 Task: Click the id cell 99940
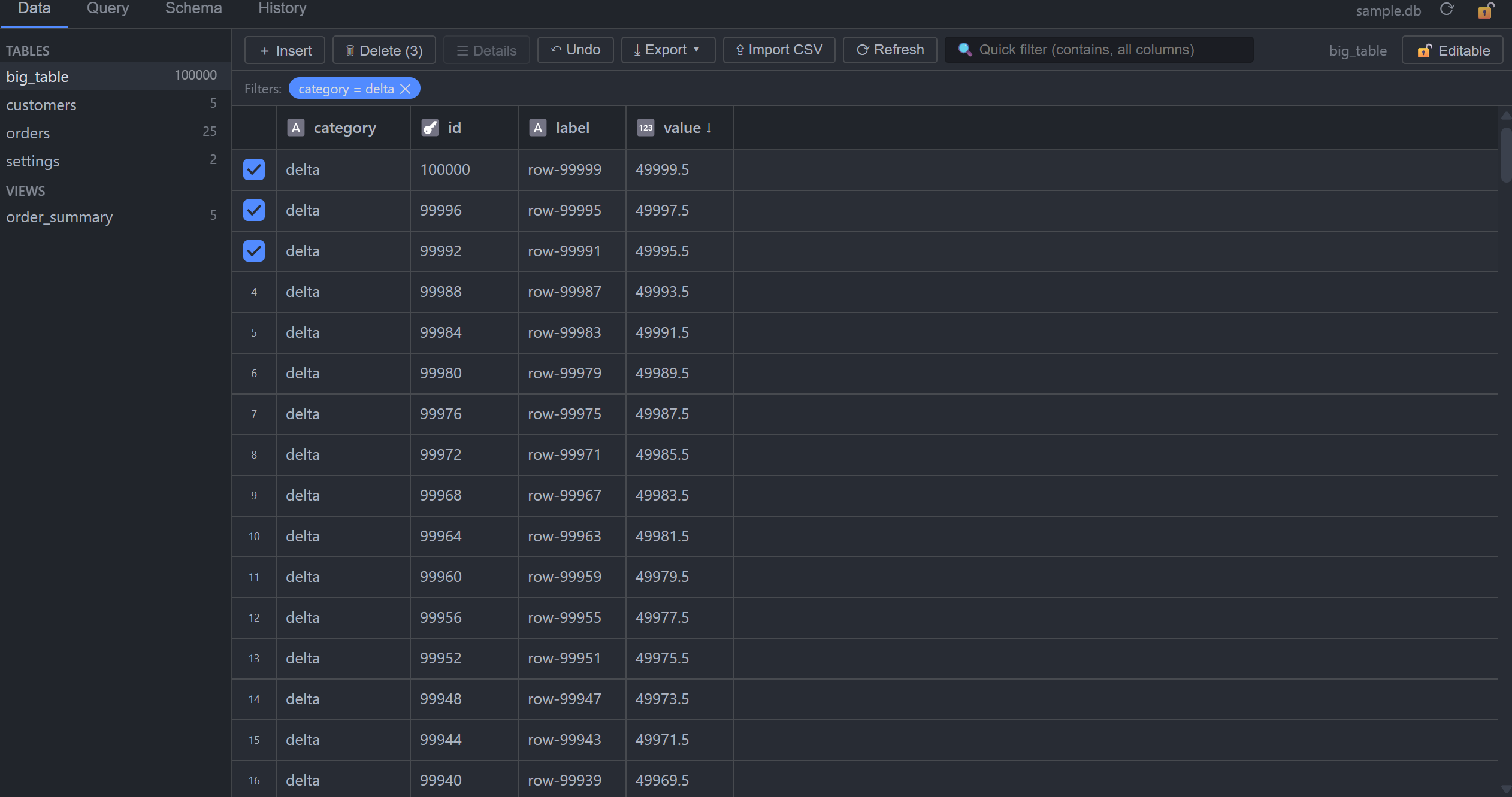pyautogui.click(x=464, y=779)
